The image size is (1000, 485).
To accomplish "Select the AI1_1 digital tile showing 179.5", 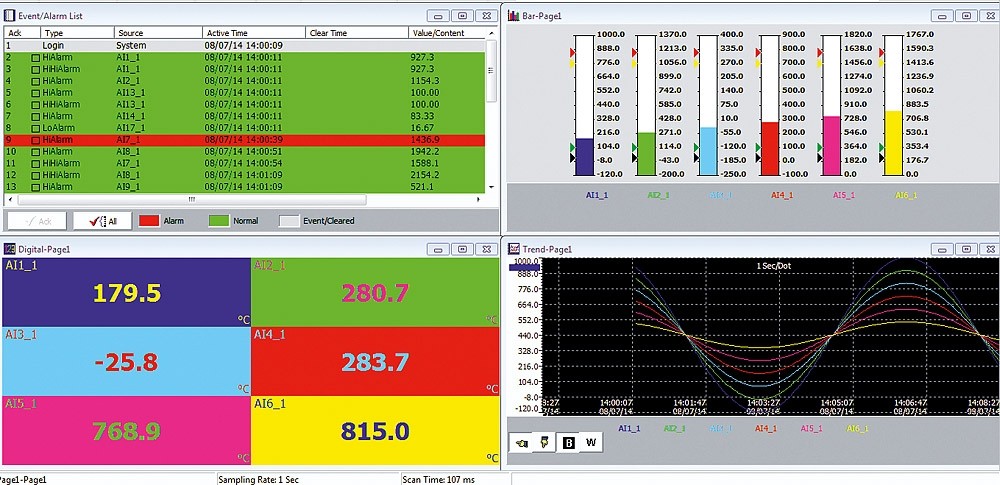I will pyautogui.click(x=126, y=292).
